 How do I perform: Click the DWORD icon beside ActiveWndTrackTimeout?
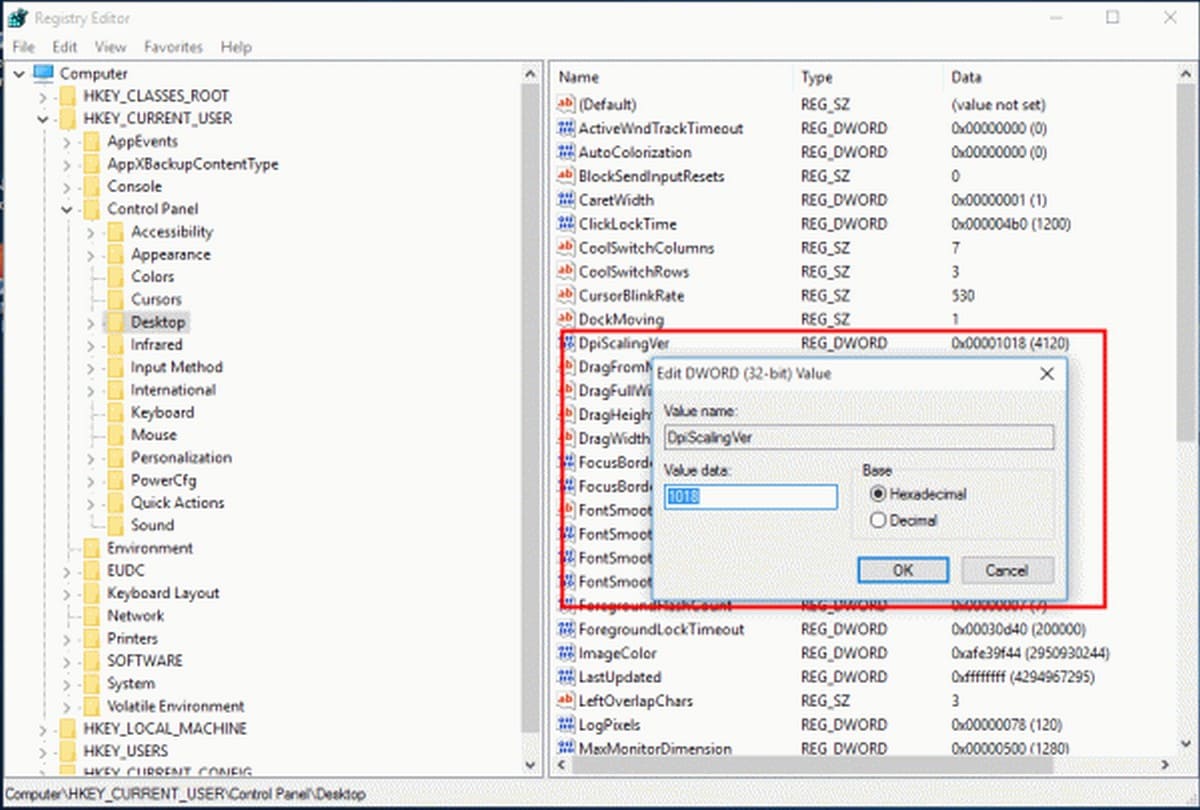pyautogui.click(x=565, y=129)
